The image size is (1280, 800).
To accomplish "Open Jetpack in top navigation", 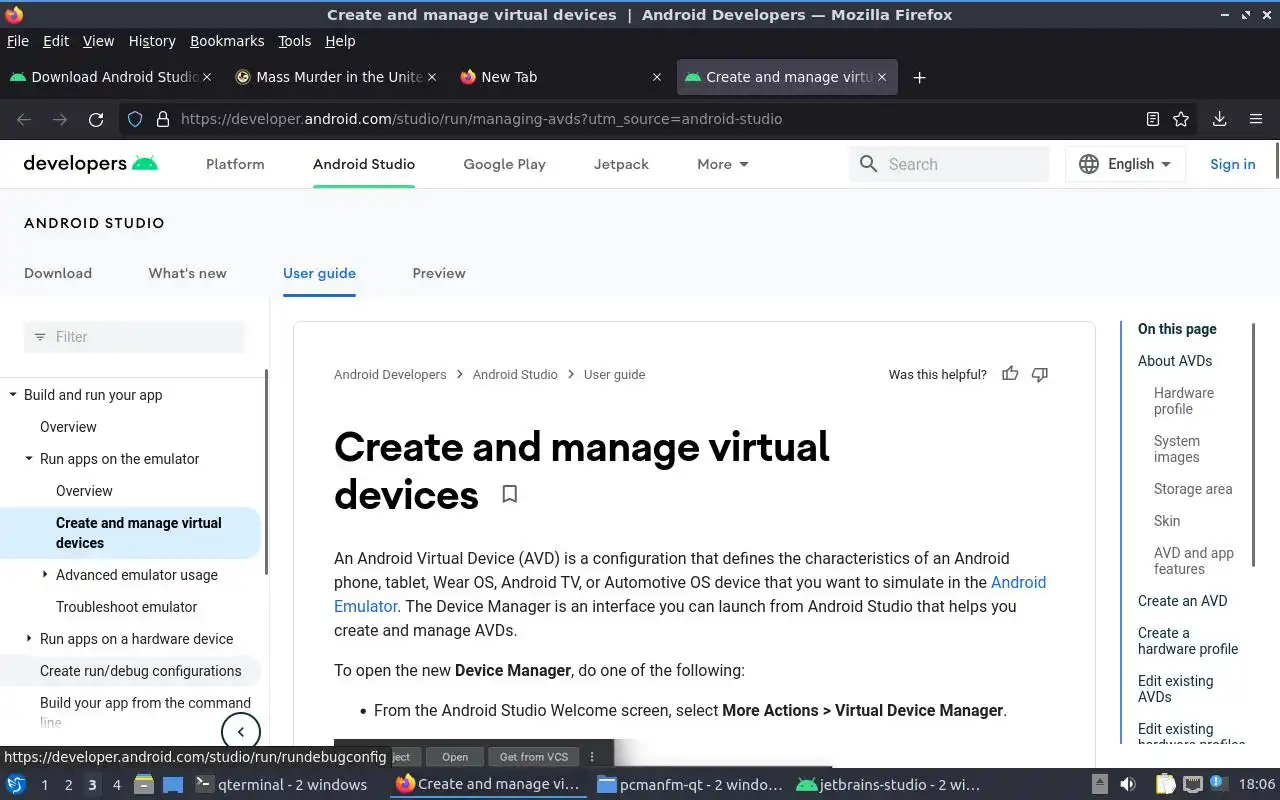I will coord(621,164).
